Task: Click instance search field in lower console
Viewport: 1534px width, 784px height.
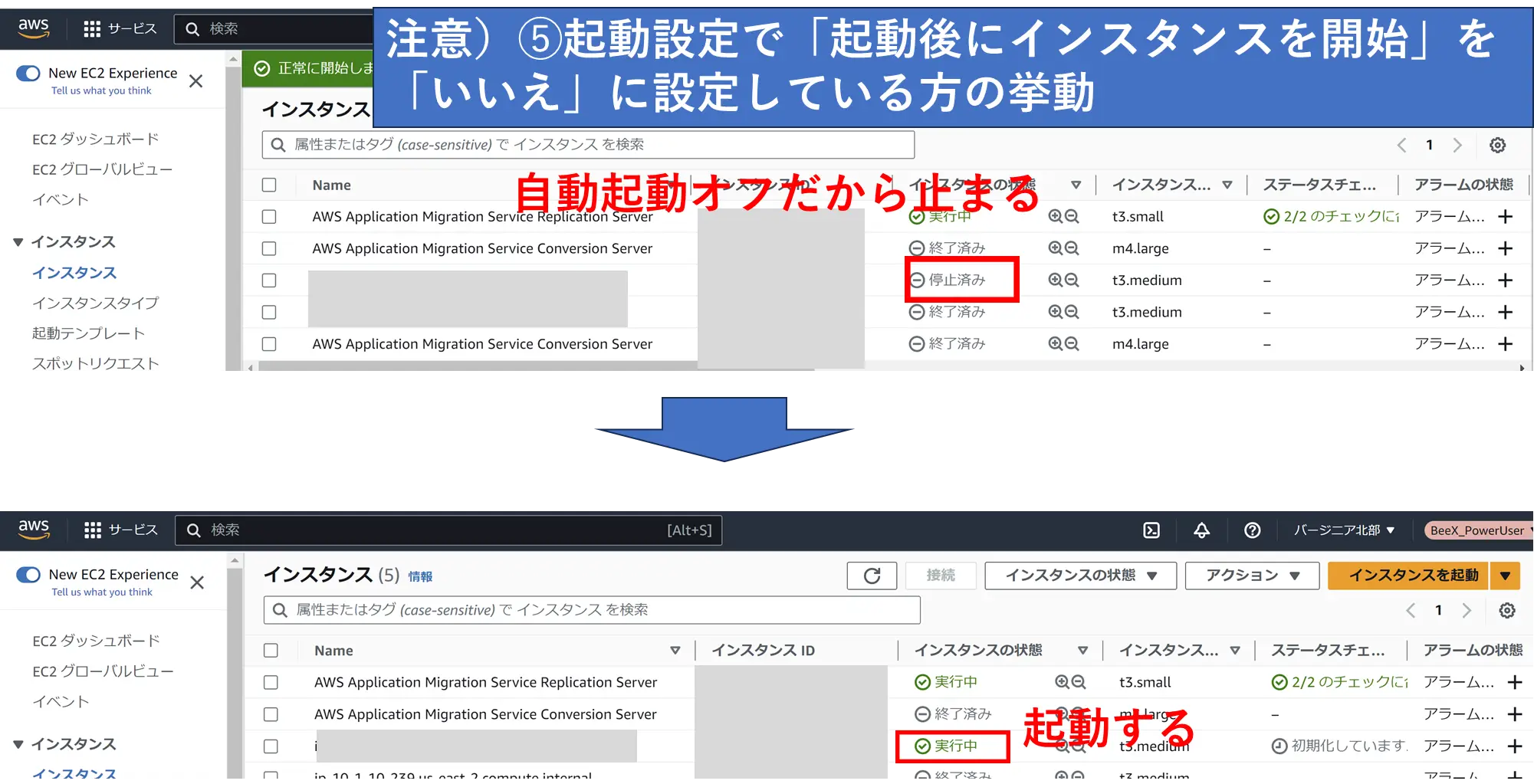Action: (592, 610)
